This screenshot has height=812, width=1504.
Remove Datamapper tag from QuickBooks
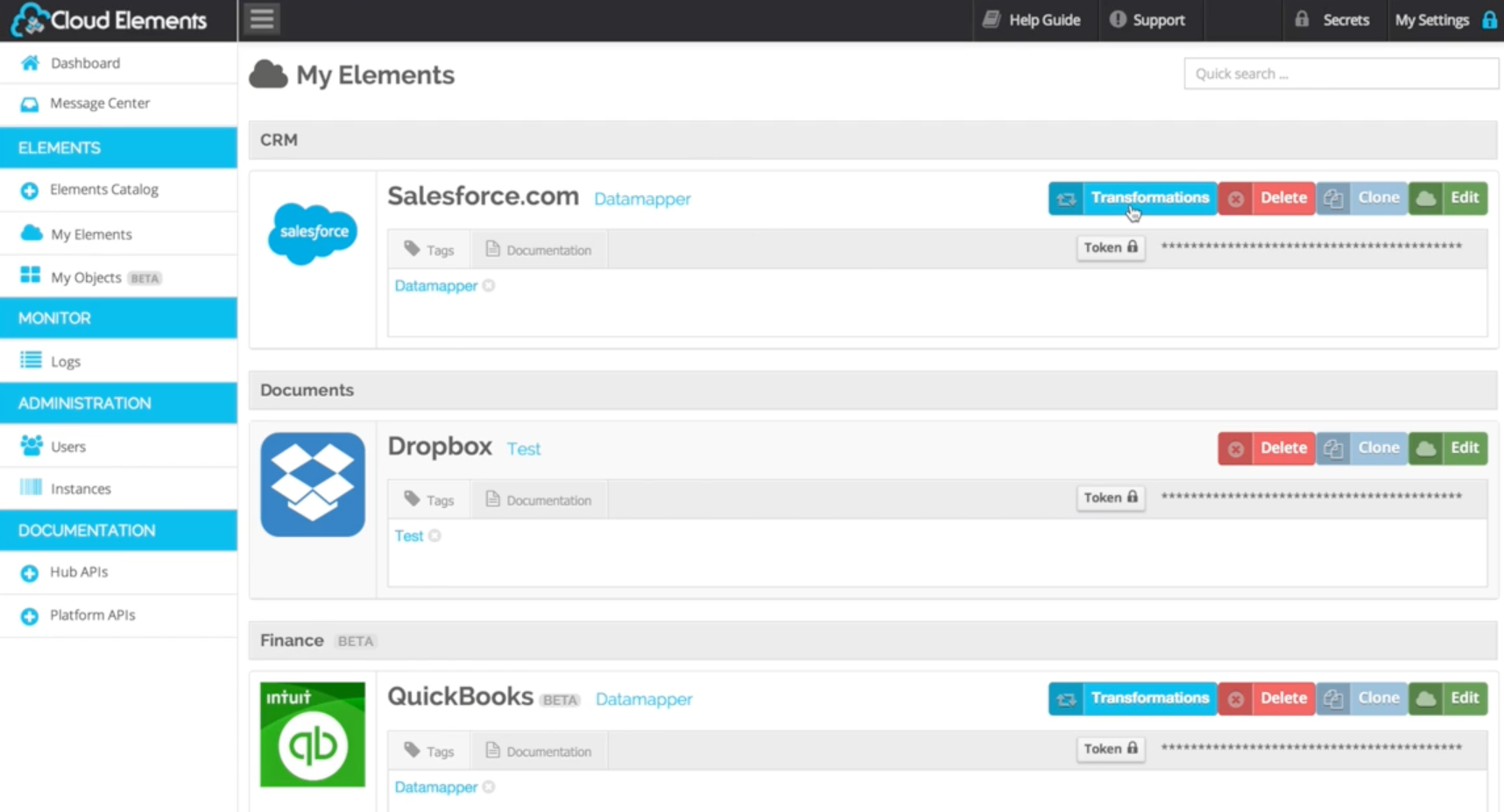[x=489, y=787]
